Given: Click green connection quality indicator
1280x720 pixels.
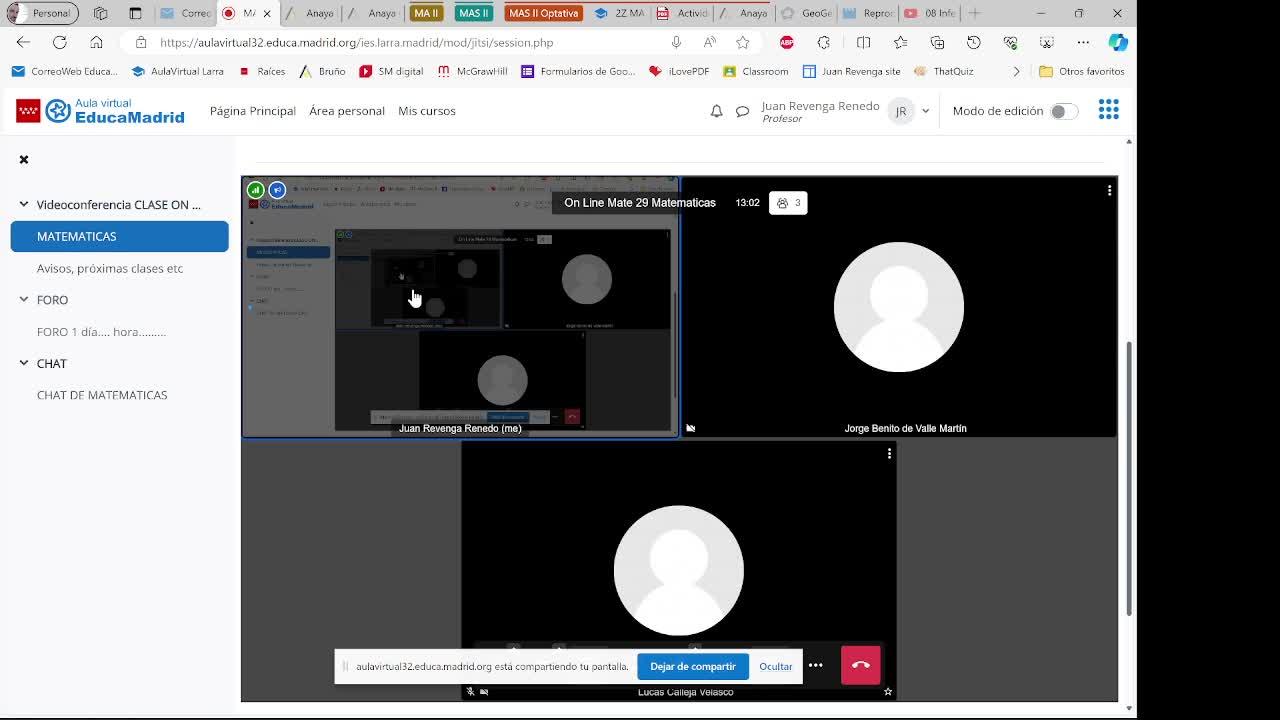Looking at the screenshot, I should click(256, 190).
